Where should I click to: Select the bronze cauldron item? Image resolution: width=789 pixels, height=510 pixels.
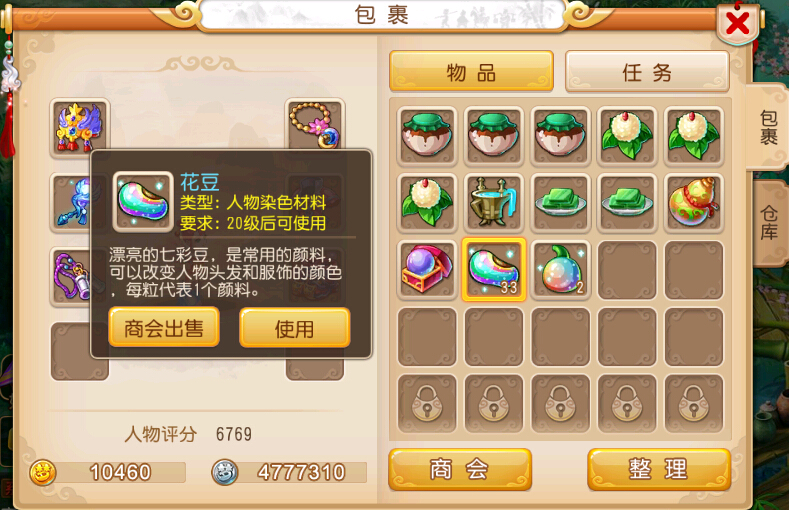coord(494,203)
